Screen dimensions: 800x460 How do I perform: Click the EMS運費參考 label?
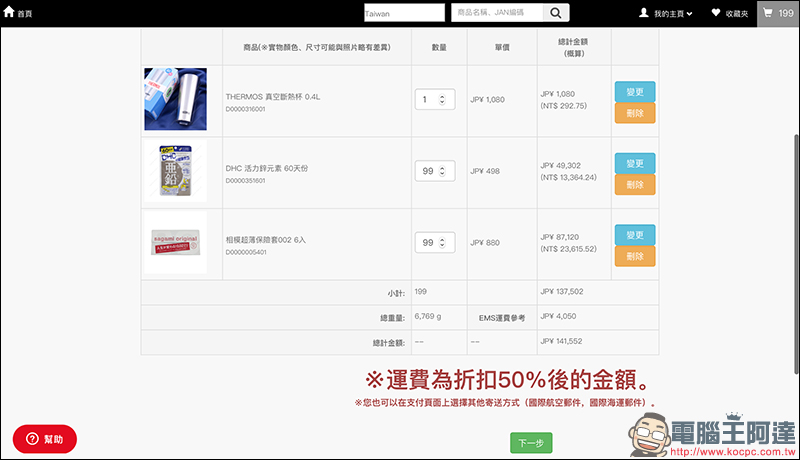[x=502, y=318]
